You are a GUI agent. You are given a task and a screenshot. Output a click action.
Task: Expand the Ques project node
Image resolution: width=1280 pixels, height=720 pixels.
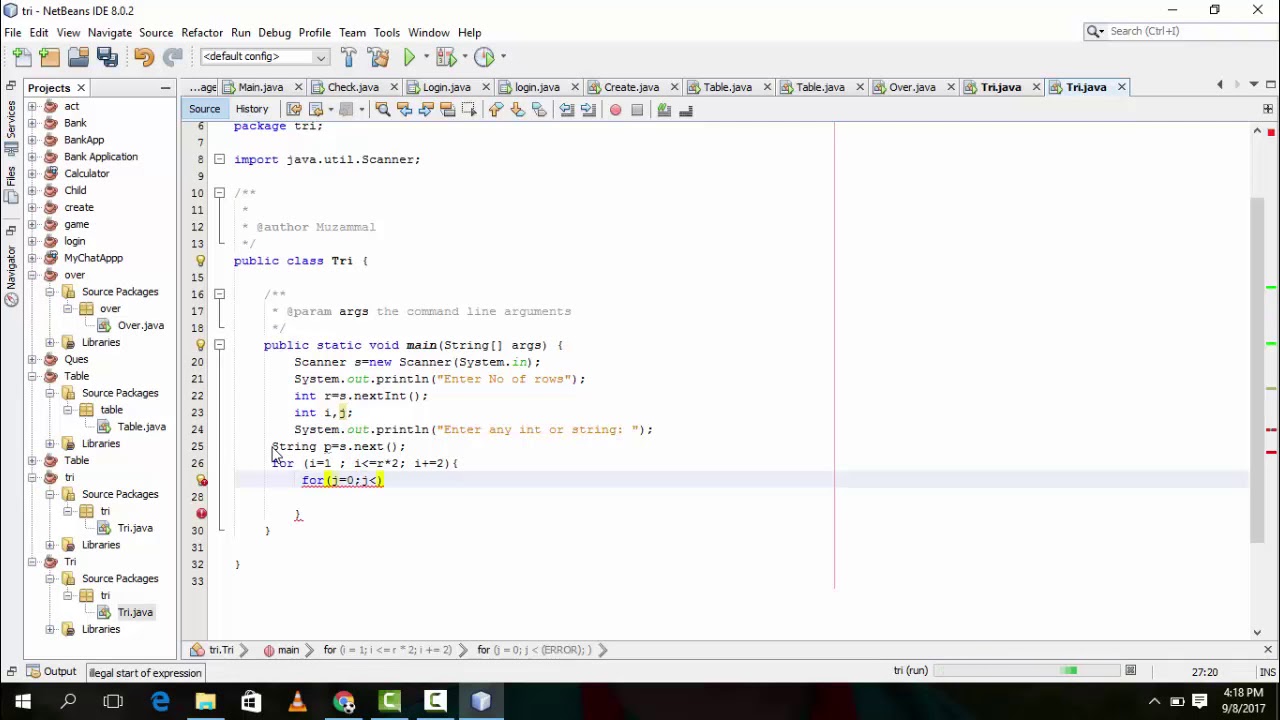click(32, 359)
